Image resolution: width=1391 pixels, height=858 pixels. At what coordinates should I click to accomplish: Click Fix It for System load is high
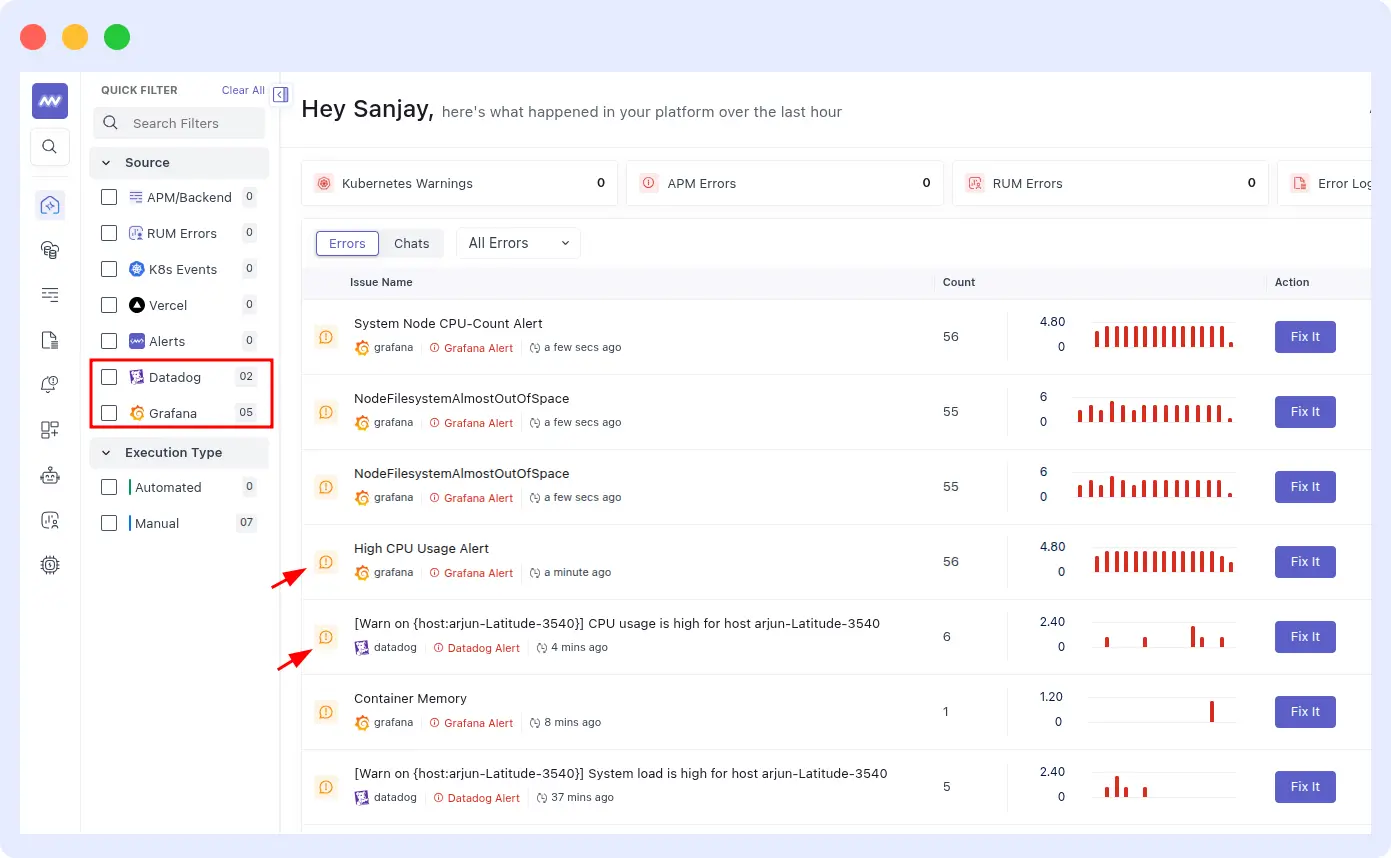click(1305, 787)
